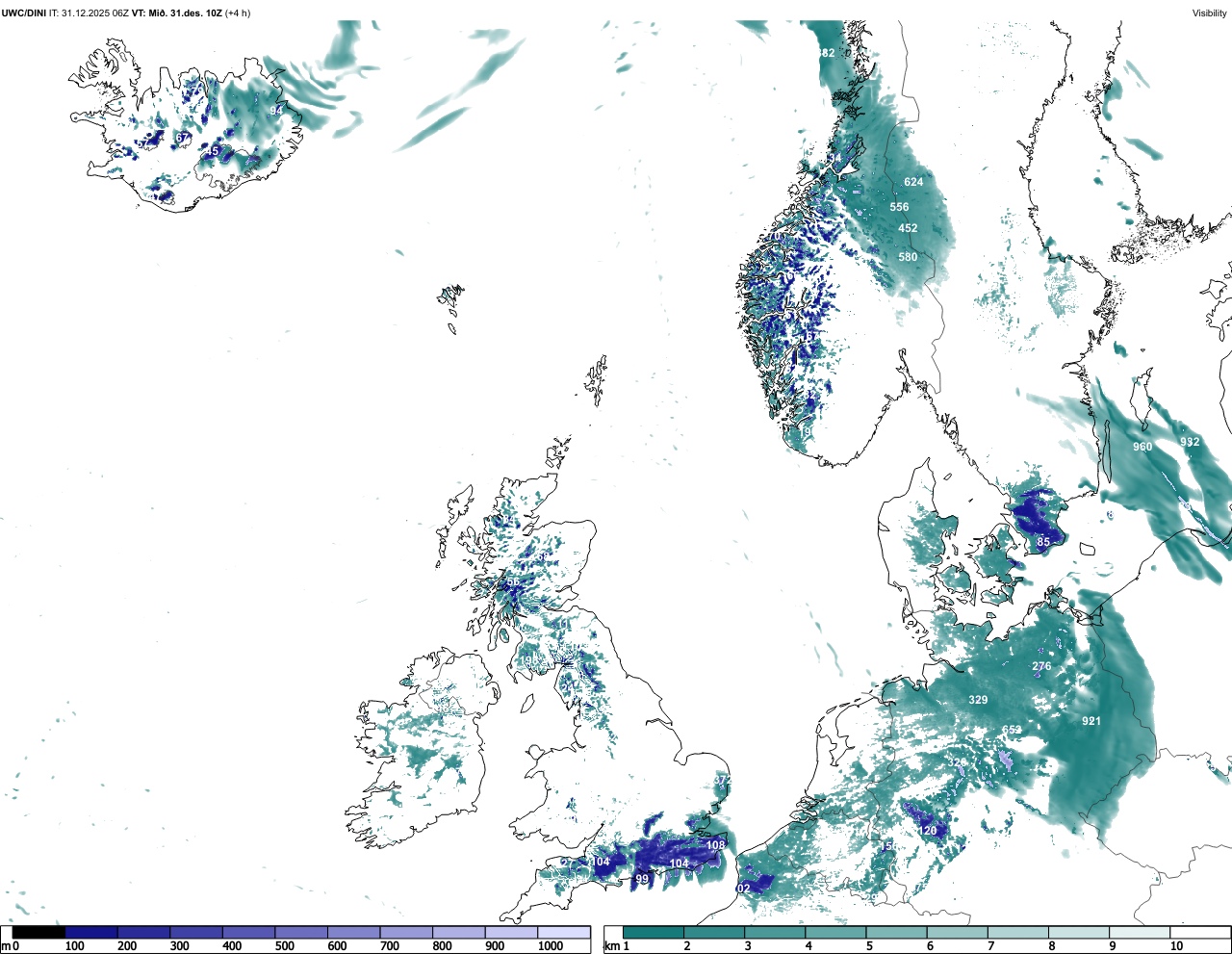
Task: Click the visibility value 624 over Sweden
Action: (x=913, y=182)
